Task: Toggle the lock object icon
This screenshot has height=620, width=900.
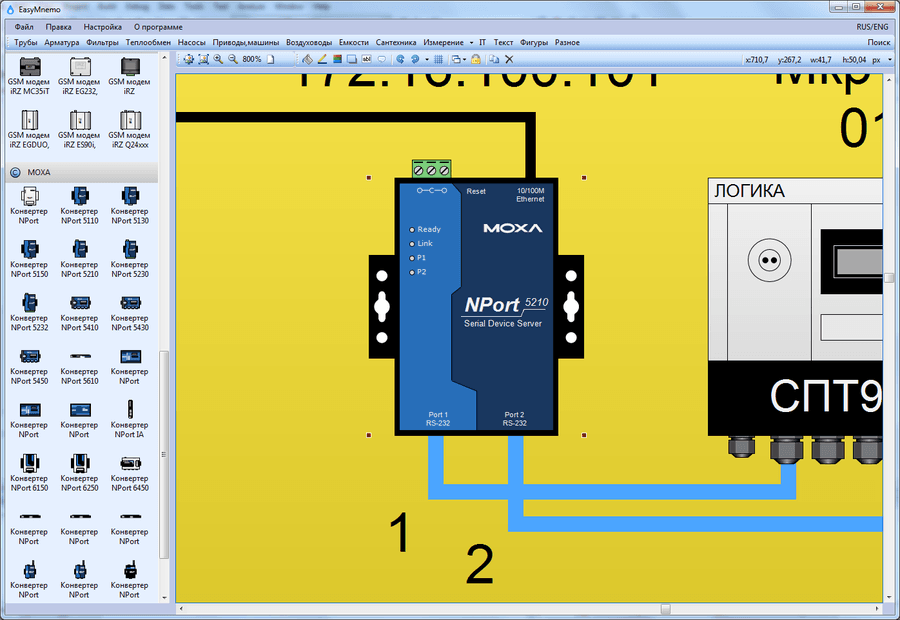Action: 476,59
